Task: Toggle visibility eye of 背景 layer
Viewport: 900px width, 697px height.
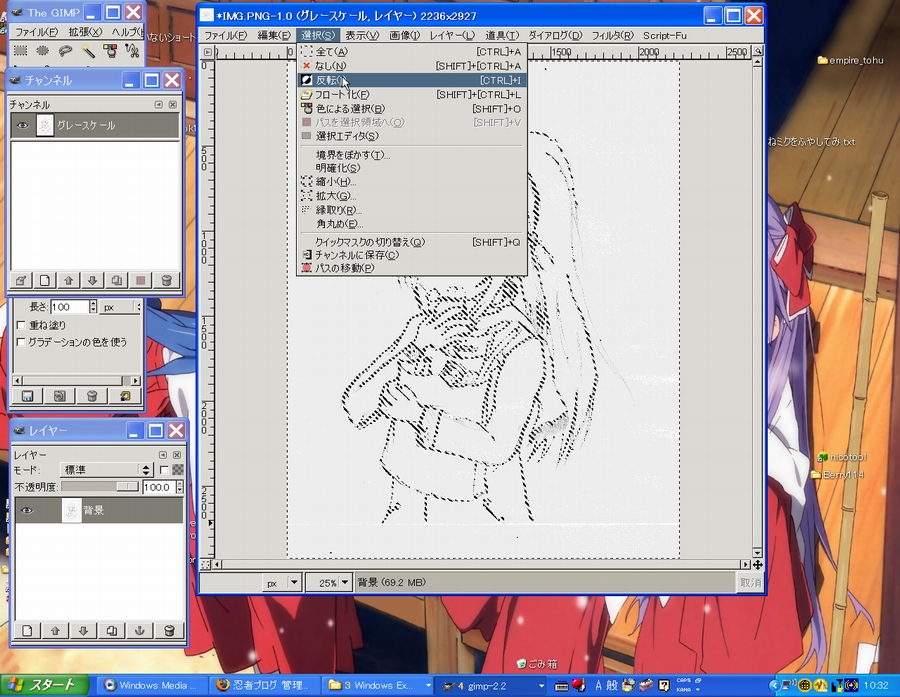Action: click(27, 510)
